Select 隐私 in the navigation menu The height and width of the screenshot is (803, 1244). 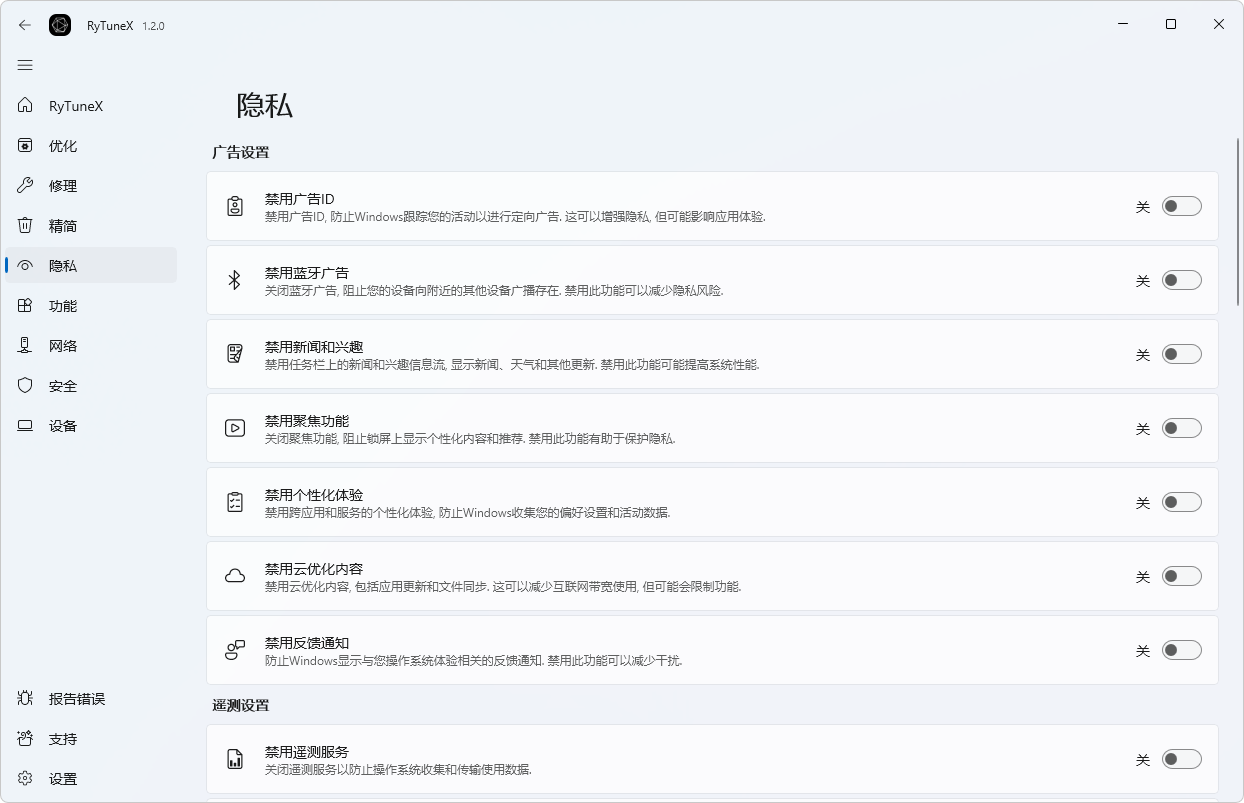(63, 265)
